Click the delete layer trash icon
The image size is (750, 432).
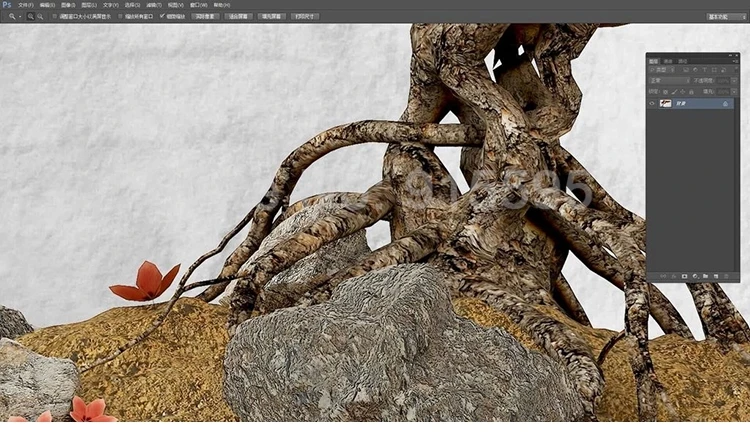click(728, 275)
